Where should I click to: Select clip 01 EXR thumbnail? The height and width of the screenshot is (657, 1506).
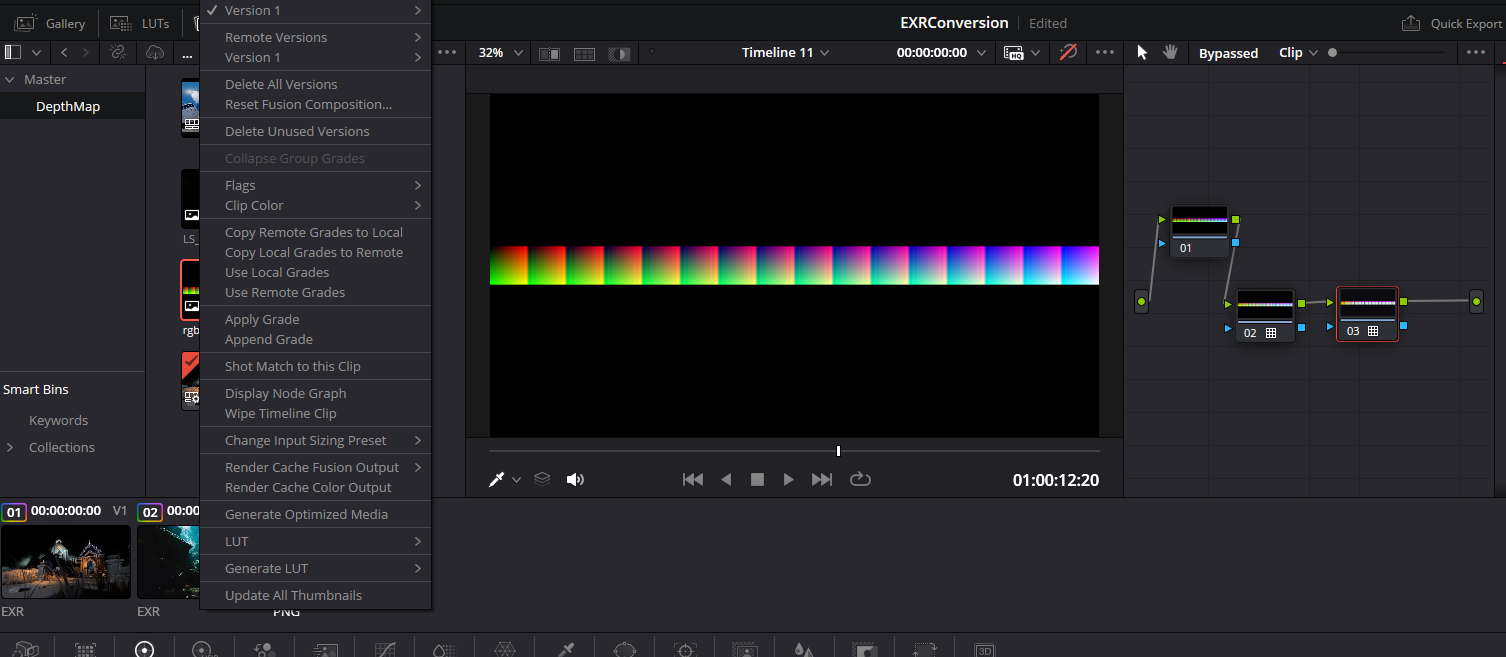(x=66, y=562)
